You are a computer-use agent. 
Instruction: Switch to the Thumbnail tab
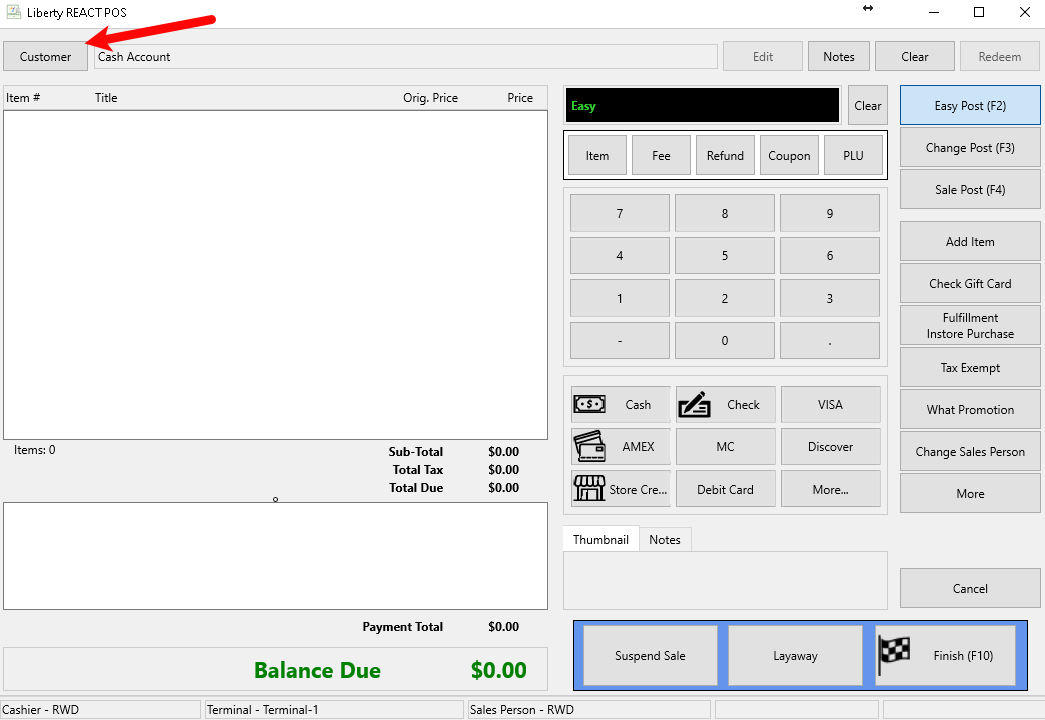pos(600,539)
